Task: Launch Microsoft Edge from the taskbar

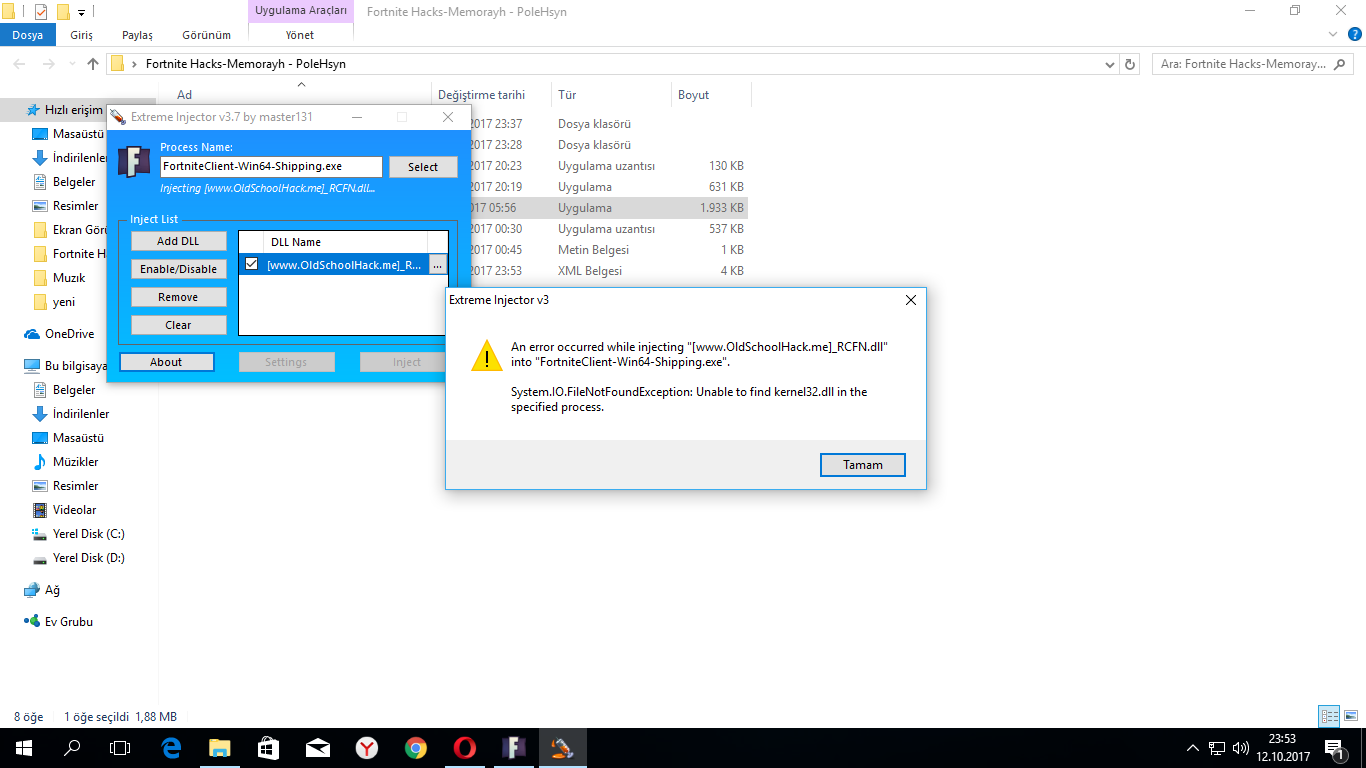Action: [x=171, y=748]
